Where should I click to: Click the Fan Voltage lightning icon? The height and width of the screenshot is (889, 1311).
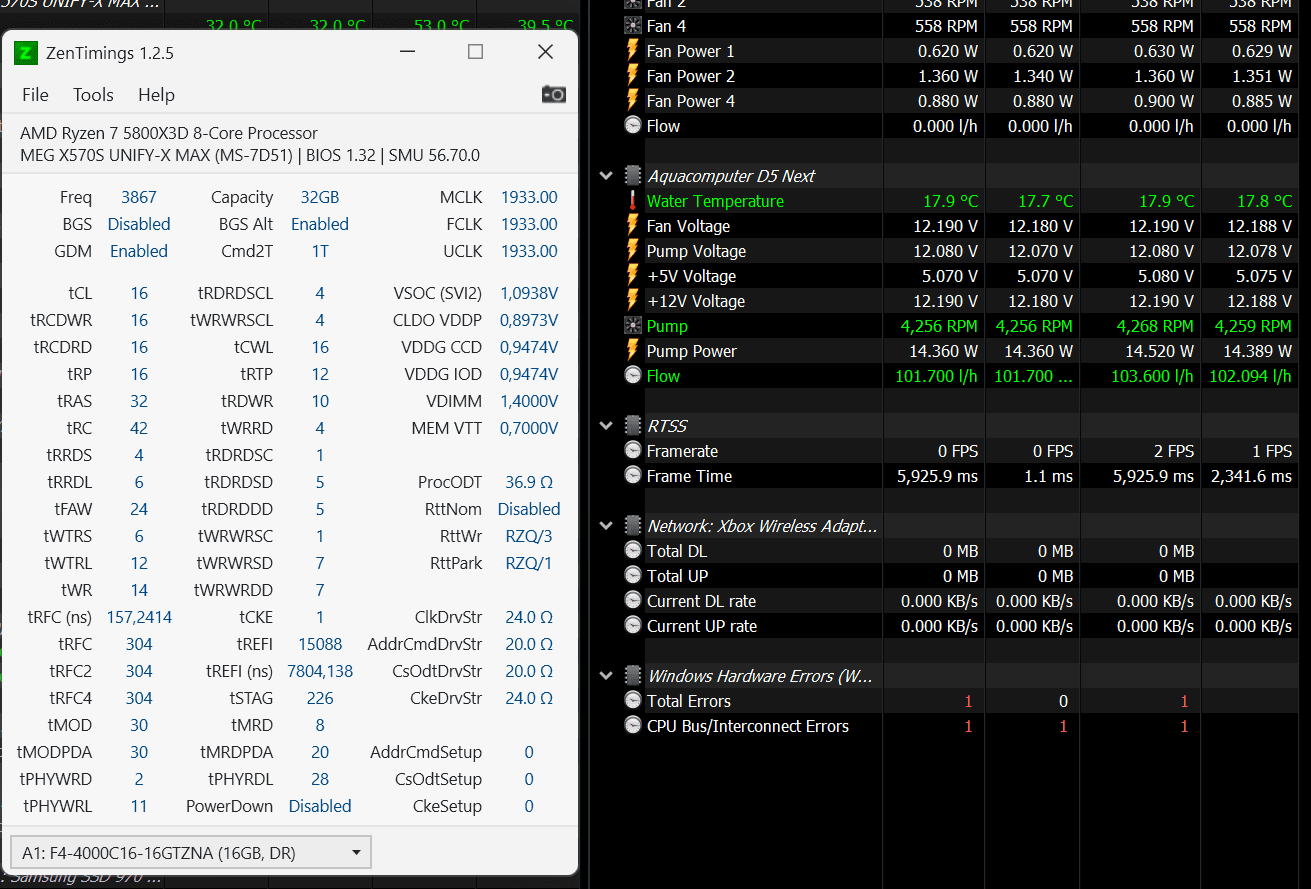click(x=633, y=226)
